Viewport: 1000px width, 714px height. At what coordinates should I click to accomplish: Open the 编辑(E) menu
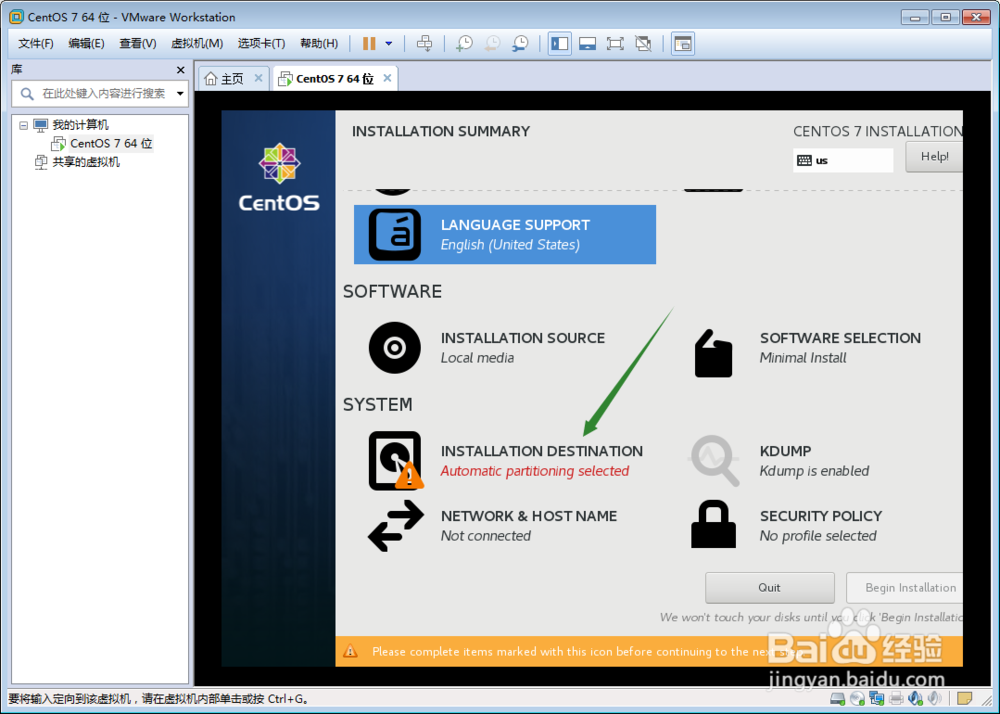(86, 43)
